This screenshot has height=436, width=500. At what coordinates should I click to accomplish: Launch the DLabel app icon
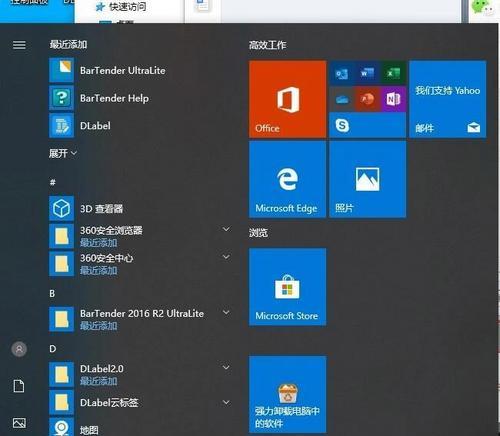click(61, 126)
